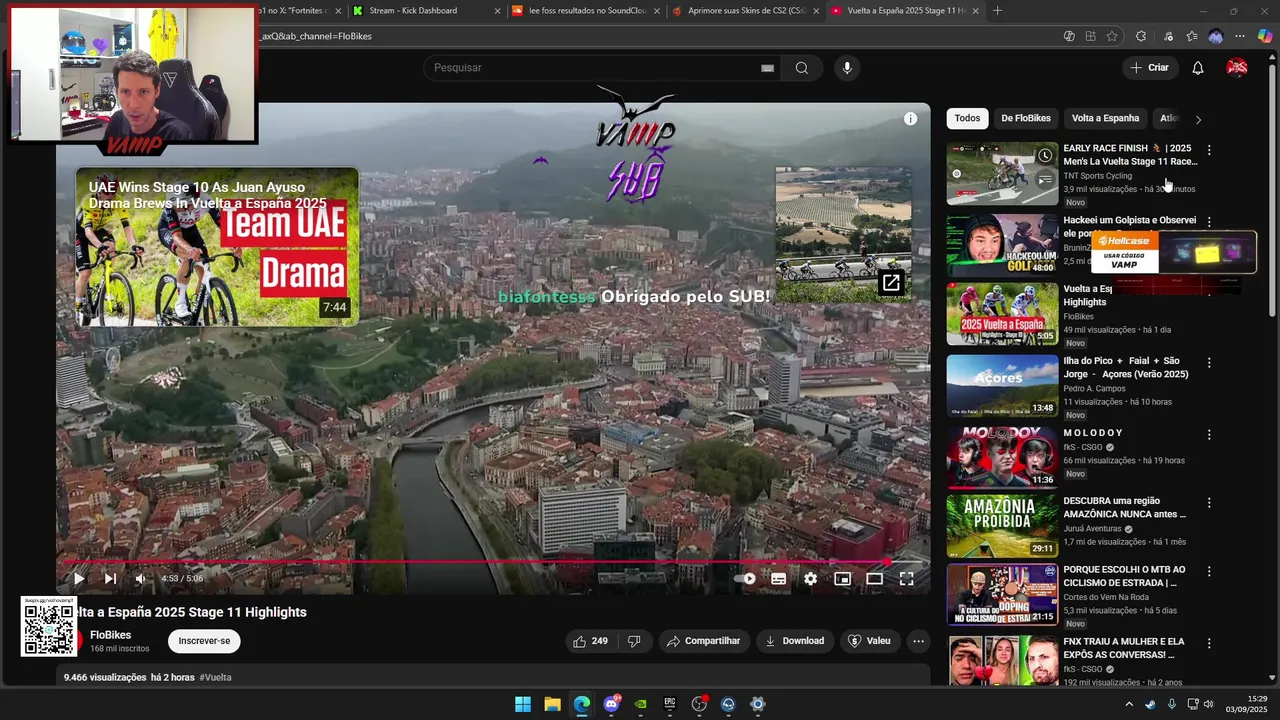Open Edge settings and more menu
The image size is (1280, 720).
[1241, 36]
